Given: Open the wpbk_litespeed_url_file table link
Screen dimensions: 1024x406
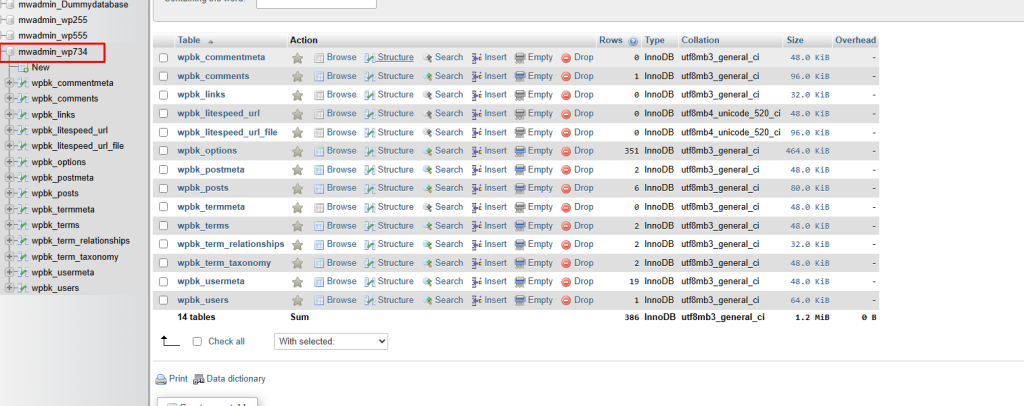Looking at the screenshot, I should click(x=227, y=133).
